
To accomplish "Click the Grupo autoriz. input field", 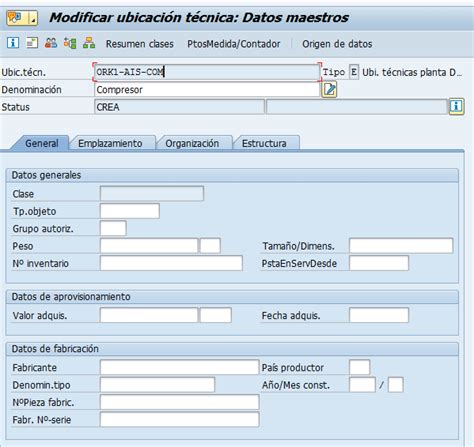I will [113, 228].
